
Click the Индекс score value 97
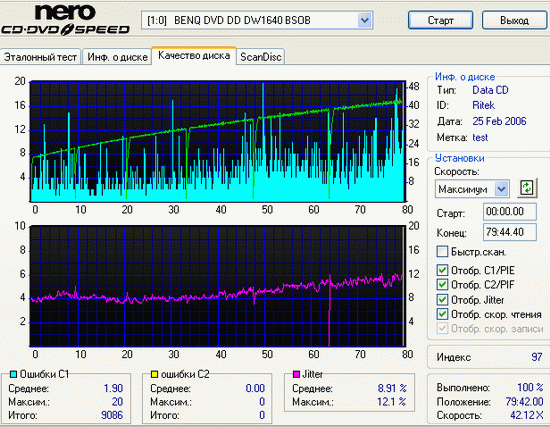(537, 357)
